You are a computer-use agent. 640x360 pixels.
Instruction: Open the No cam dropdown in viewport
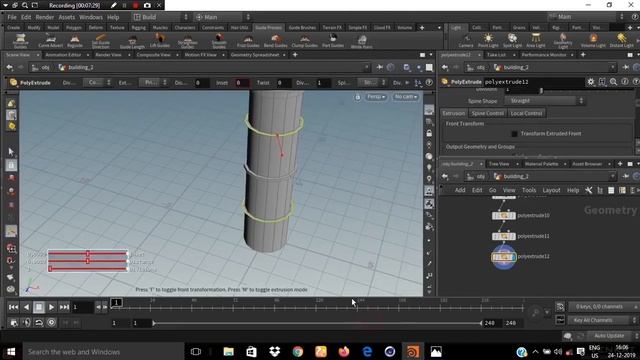tap(405, 97)
